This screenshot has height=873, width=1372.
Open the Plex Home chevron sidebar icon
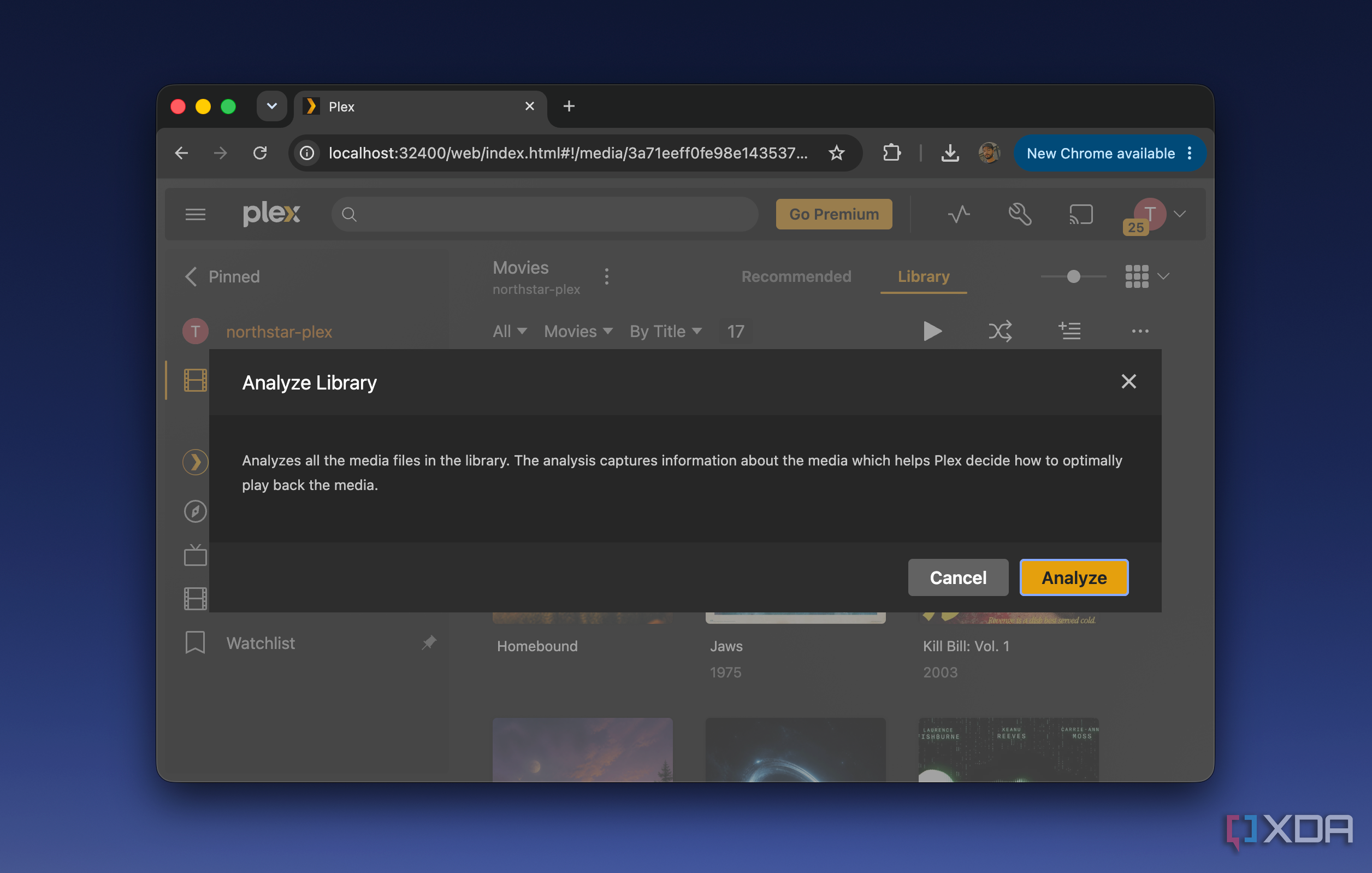pos(195,462)
